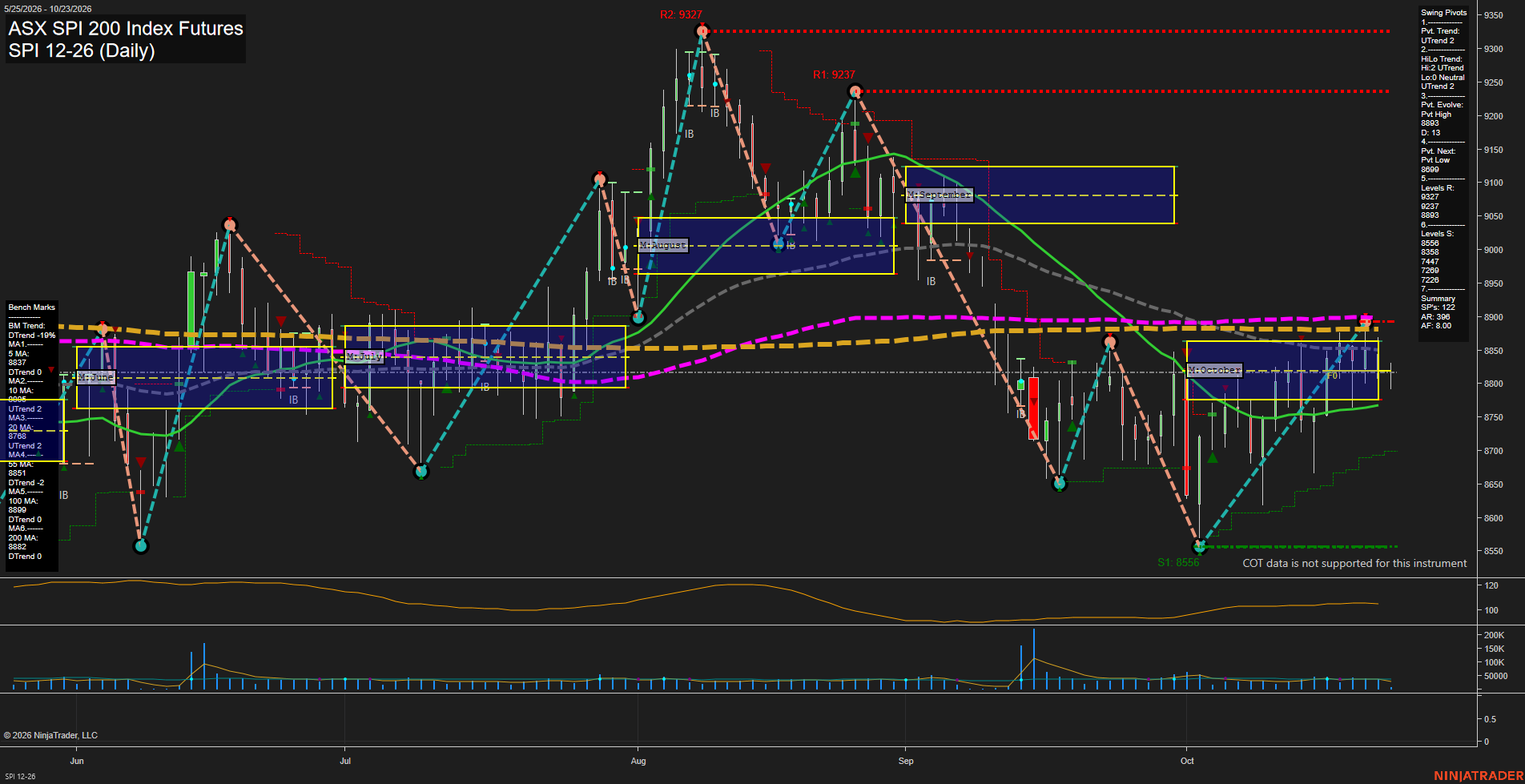Image resolution: width=1525 pixels, height=784 pixels.
Task: Click the R2: 9327 resistance label
Action: (681, 14)
